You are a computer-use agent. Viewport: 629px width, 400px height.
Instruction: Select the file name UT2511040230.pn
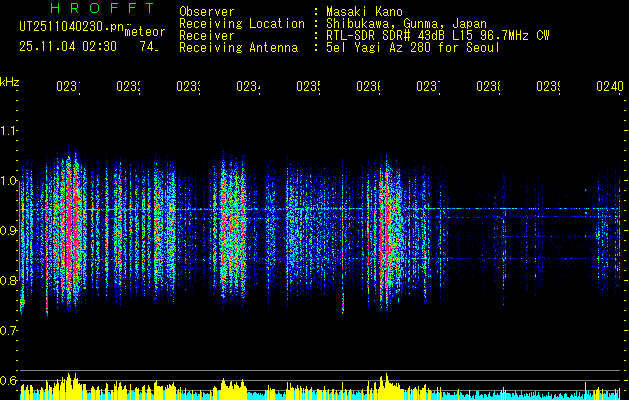(72, 26)
